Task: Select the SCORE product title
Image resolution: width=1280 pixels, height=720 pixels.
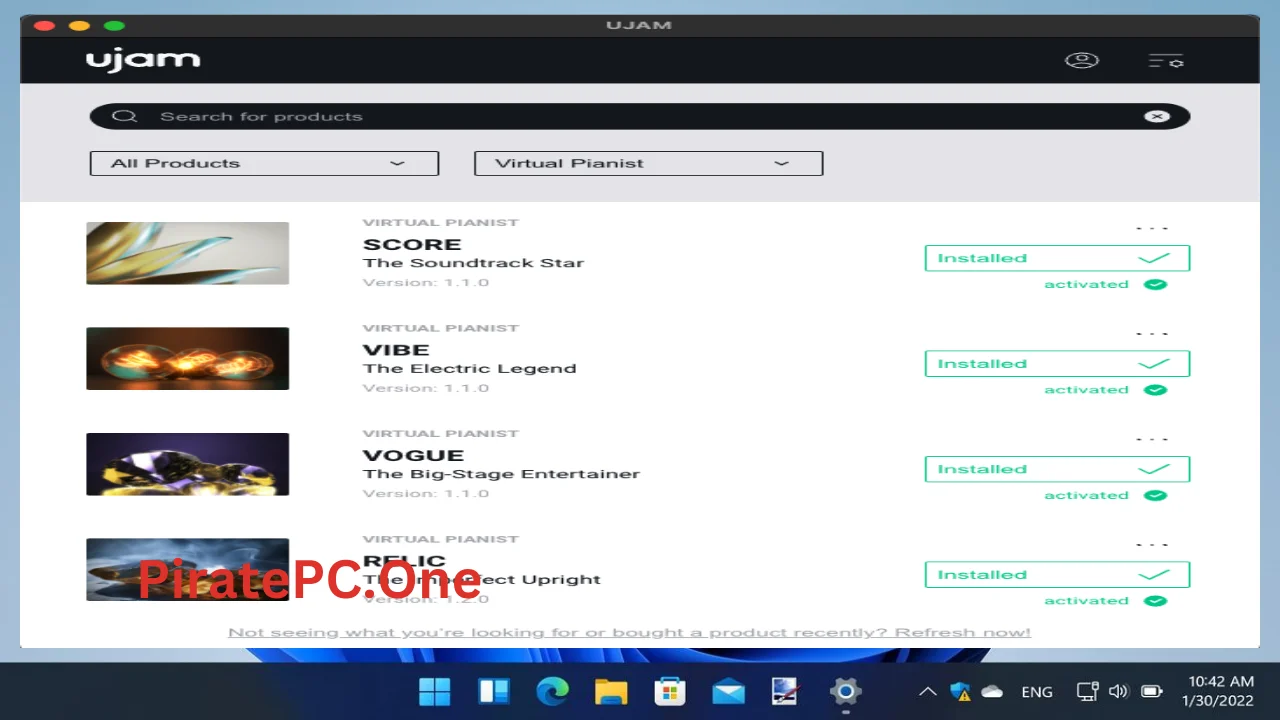Action: pos(412,244)
